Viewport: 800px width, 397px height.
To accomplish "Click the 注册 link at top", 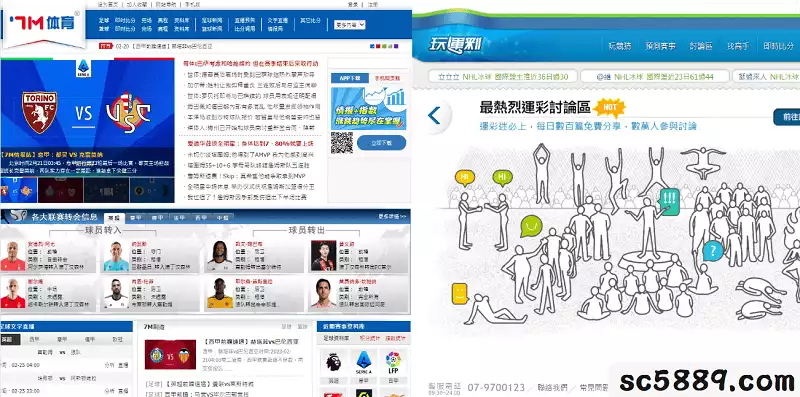I will click(373, 4).
